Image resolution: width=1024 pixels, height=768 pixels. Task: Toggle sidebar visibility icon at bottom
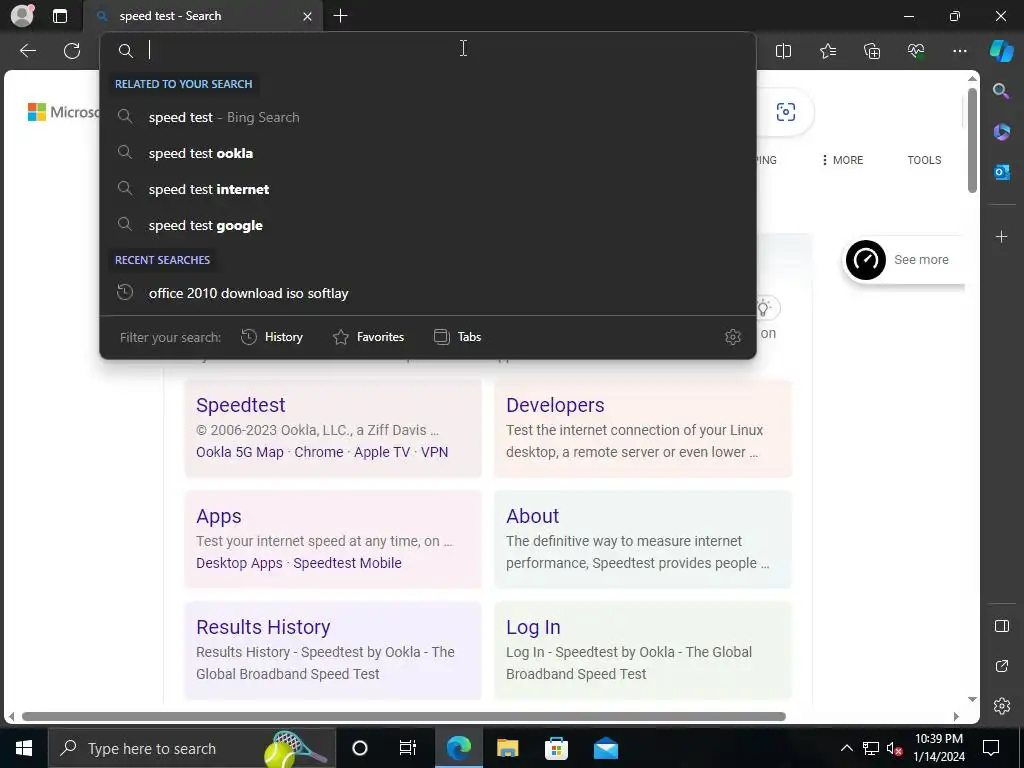tap(1002, 626)
